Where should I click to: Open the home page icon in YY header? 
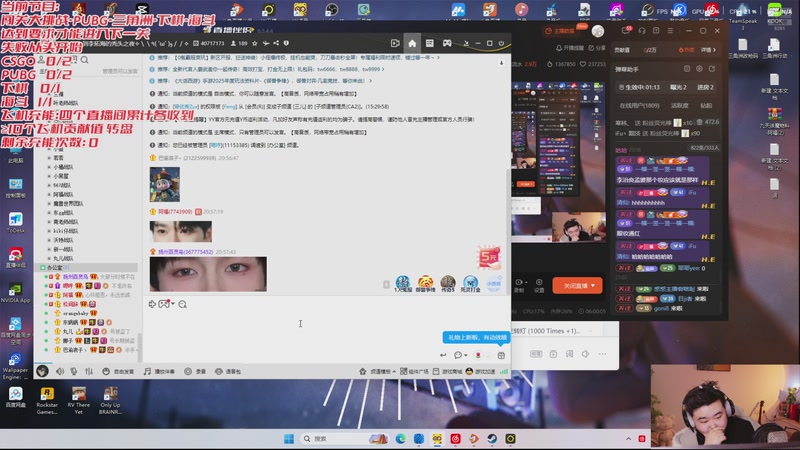pyautogui.click(x=412, y=43)
